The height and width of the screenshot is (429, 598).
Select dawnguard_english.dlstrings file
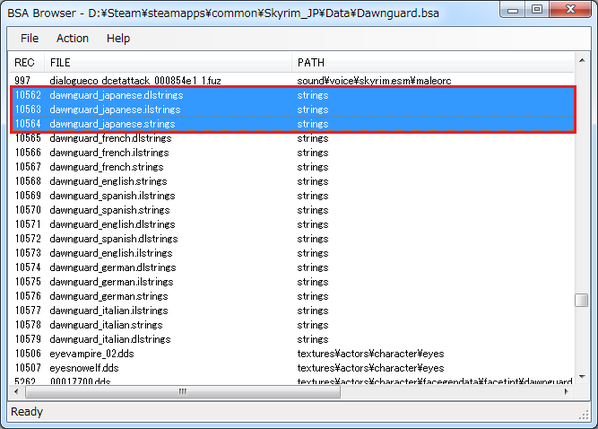pyautogui.click(x=113, y=224)
